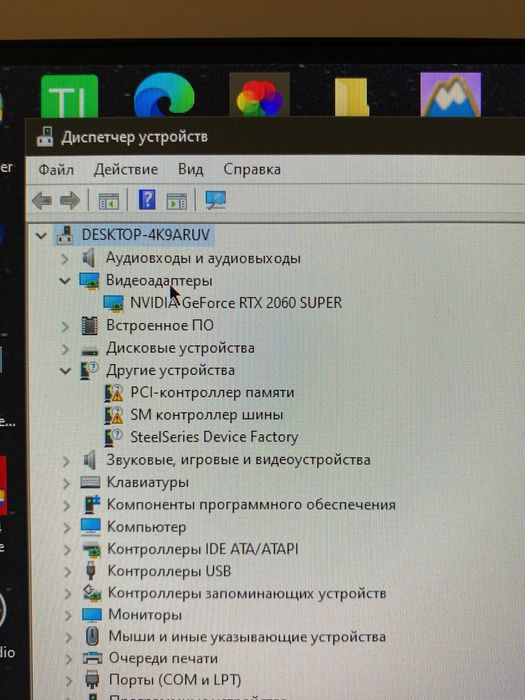Click the Forward arrow in the toolbar
Image resolution: width=525 pixels, height=700 pixels.
(x=70, y=200)
